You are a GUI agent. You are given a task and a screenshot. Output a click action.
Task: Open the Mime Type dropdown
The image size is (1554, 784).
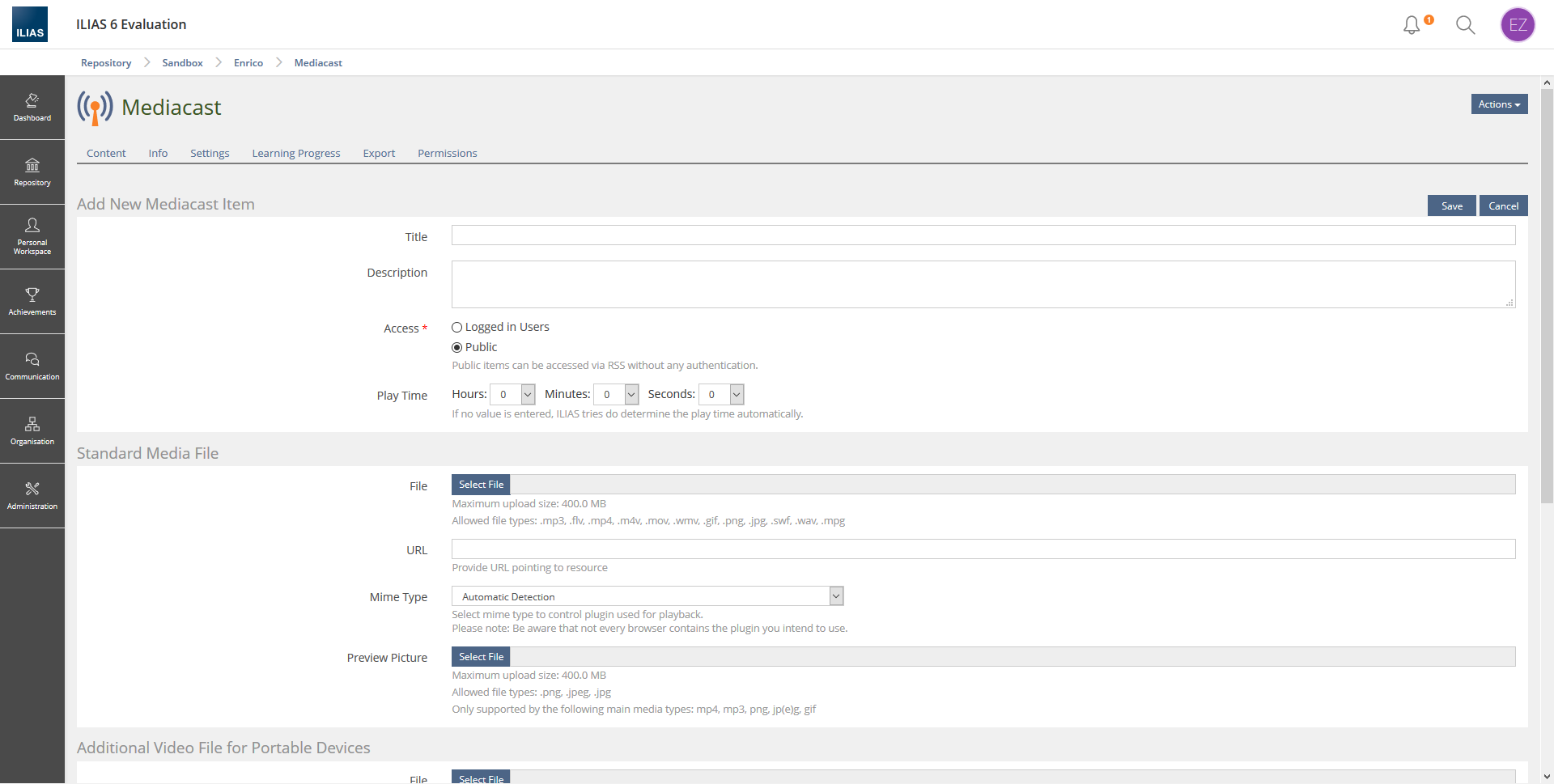coord(647,597)
